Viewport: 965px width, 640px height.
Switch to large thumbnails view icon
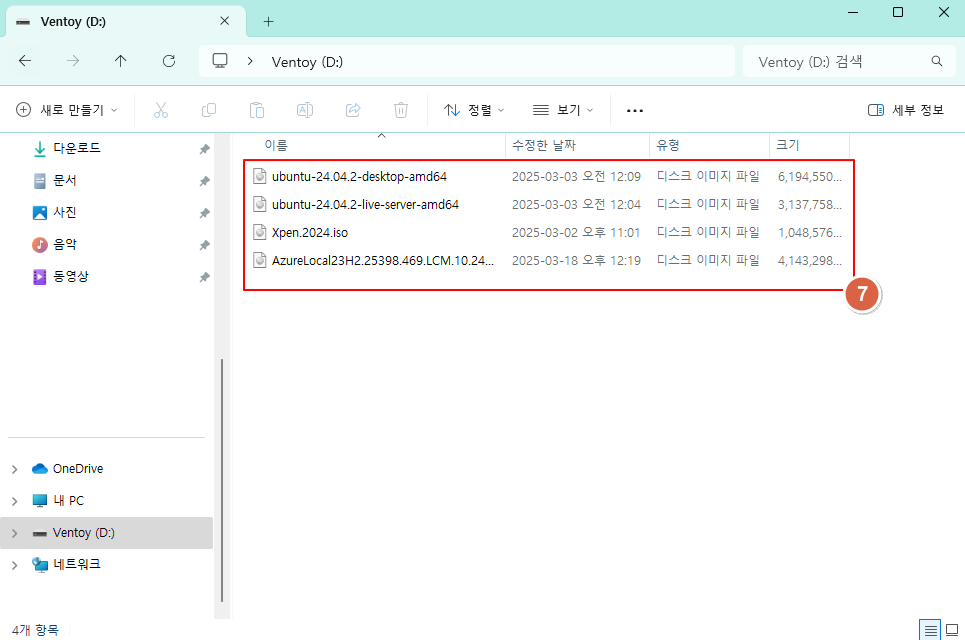tap(951, 630)
